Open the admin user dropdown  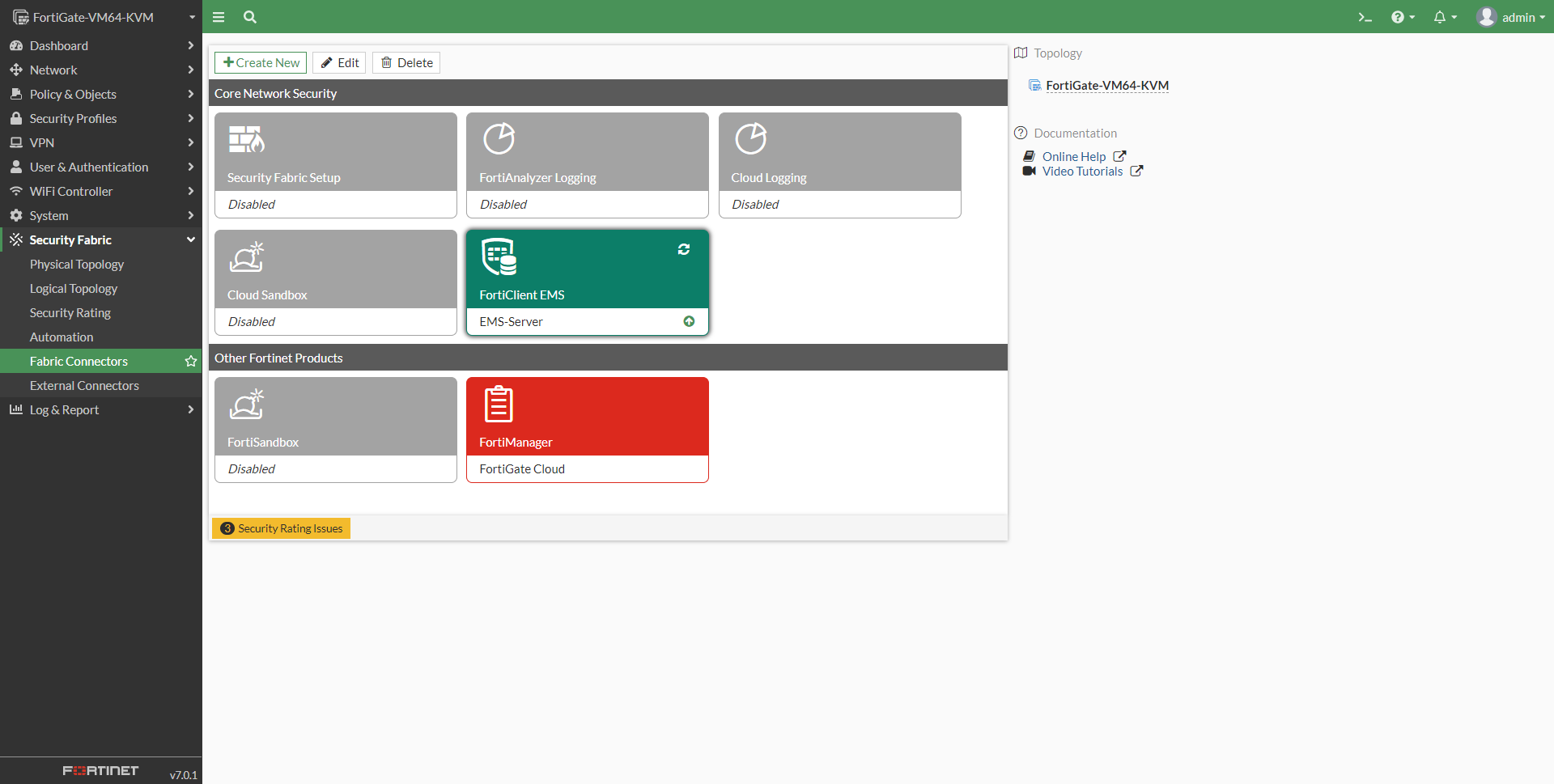pos(1510,17)
